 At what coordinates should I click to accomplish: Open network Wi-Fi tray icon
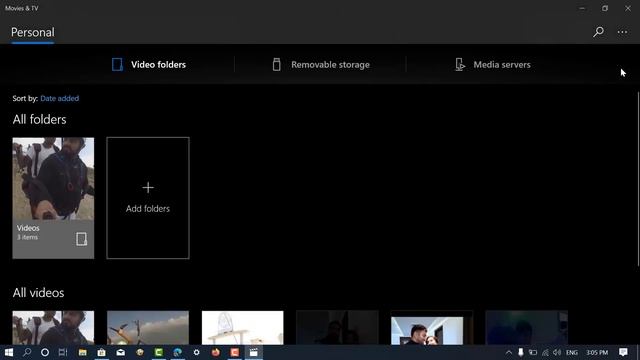[x=545, y=352]
